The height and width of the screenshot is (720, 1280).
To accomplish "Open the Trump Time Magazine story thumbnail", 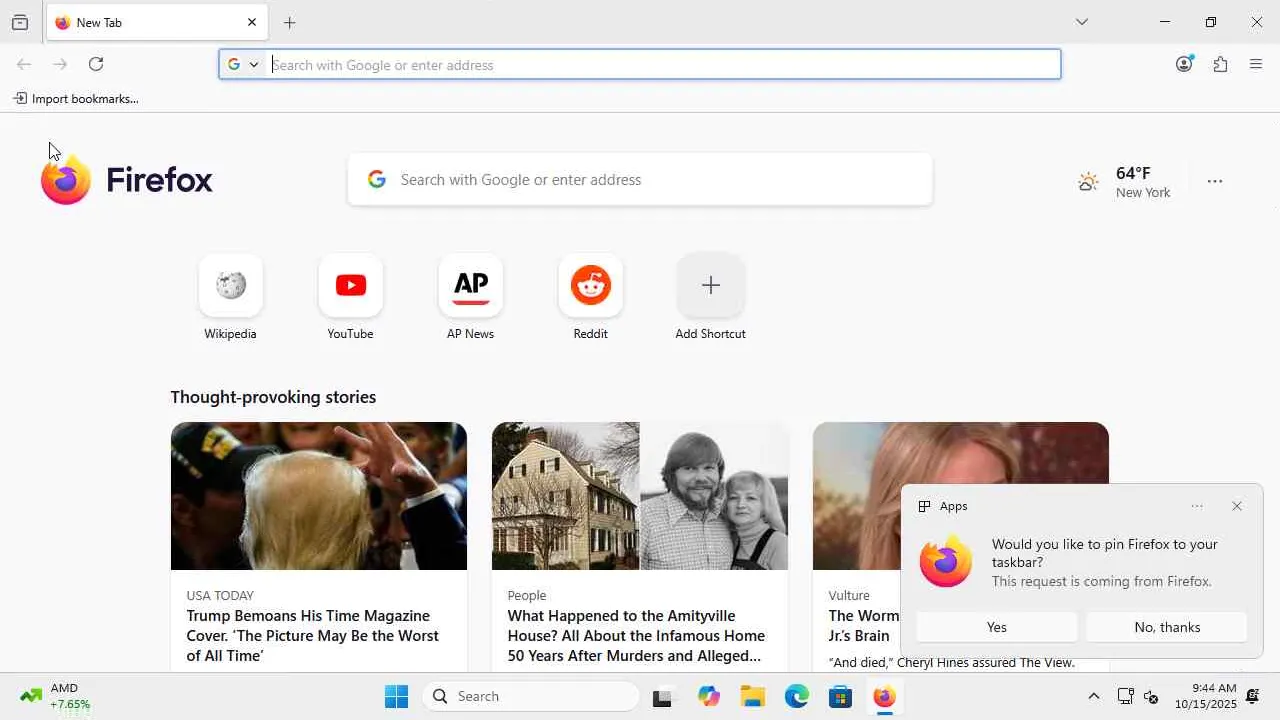I will 319,496.
